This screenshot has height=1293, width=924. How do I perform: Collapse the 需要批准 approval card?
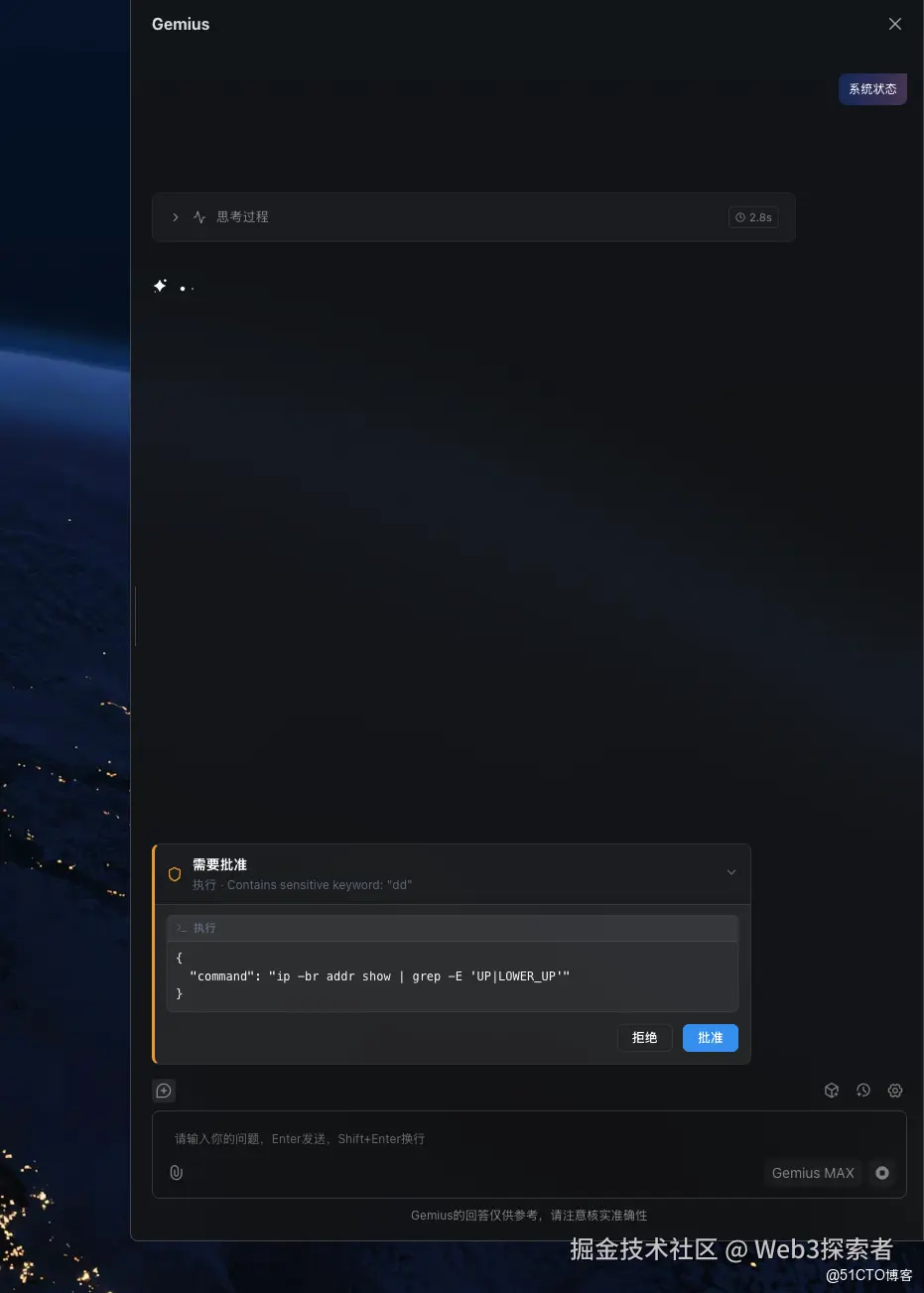(731, 872)
